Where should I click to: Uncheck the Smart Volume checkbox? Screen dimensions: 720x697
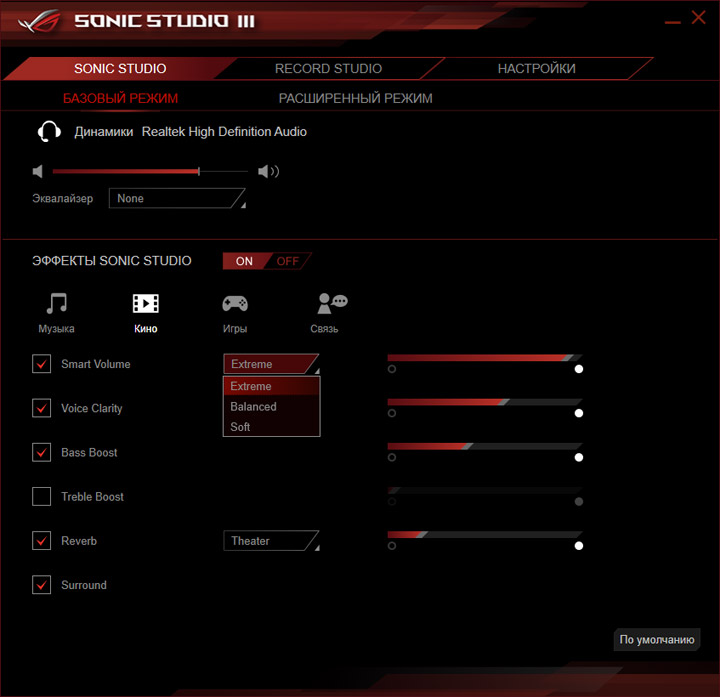[41, 364]
